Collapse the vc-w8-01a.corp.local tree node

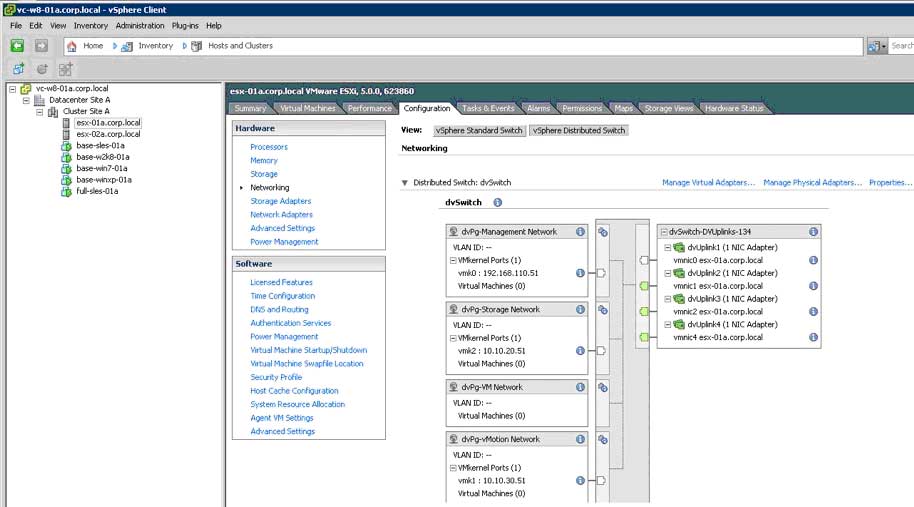pos(12,89)
